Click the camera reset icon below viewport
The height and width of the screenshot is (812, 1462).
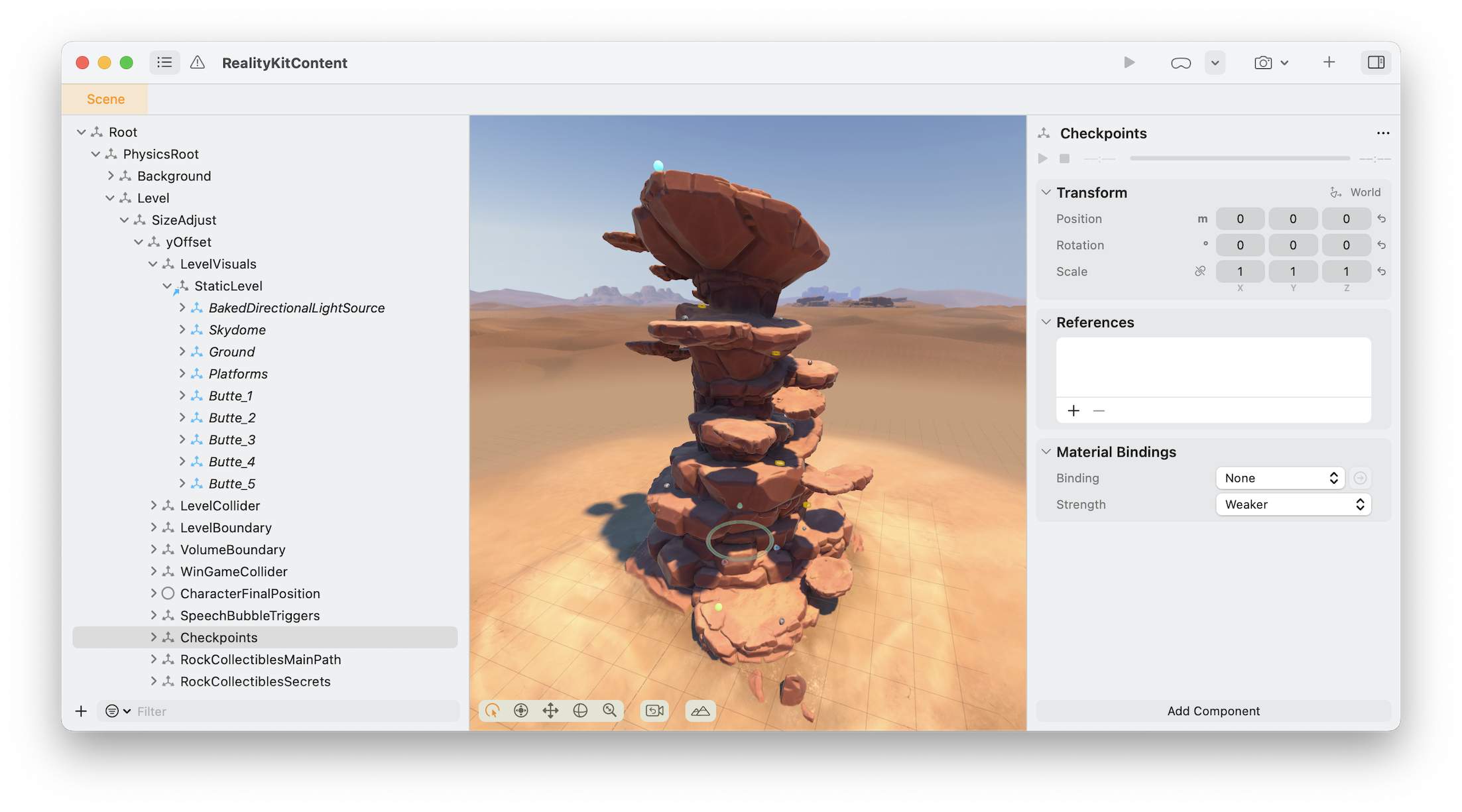(x=654, y=710)
